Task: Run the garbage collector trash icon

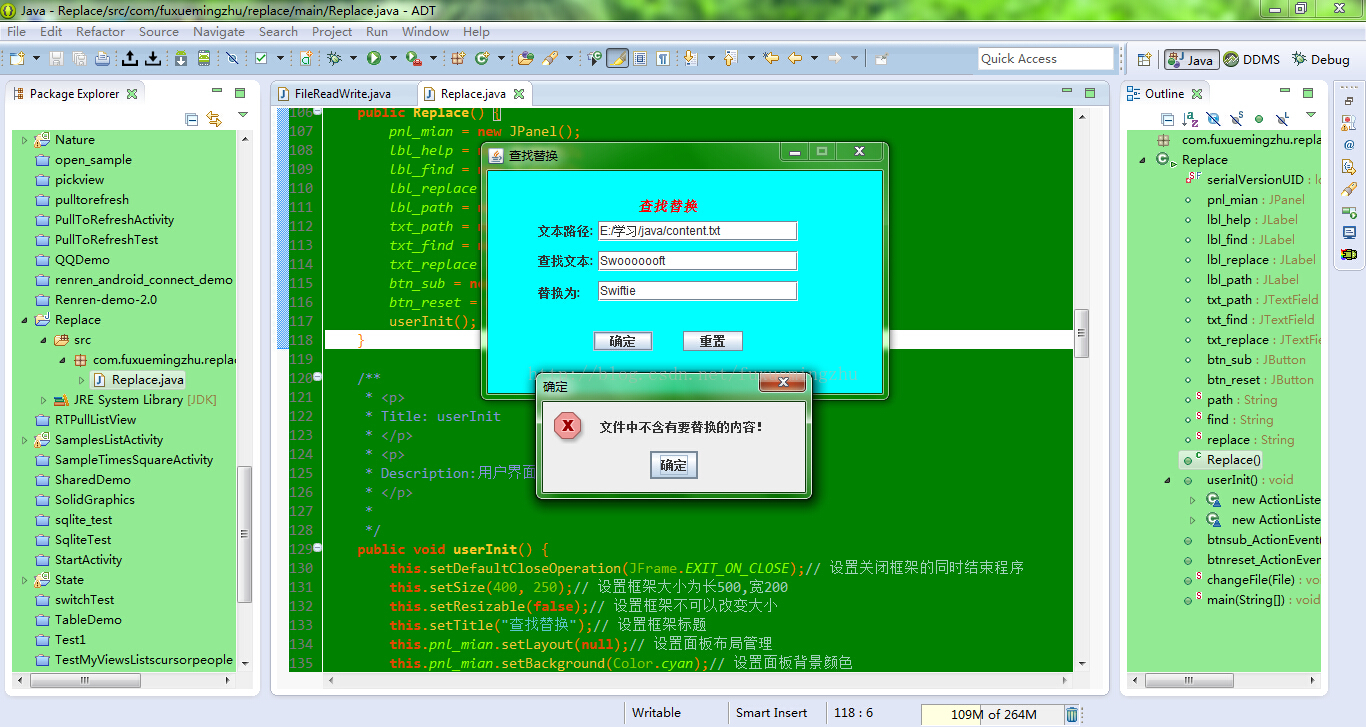Action: click(x=1072, y=714)
